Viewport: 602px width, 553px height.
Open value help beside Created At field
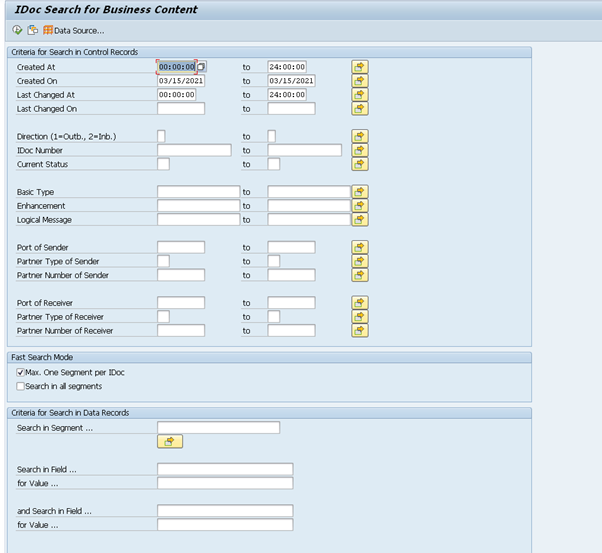coord(201,67)
